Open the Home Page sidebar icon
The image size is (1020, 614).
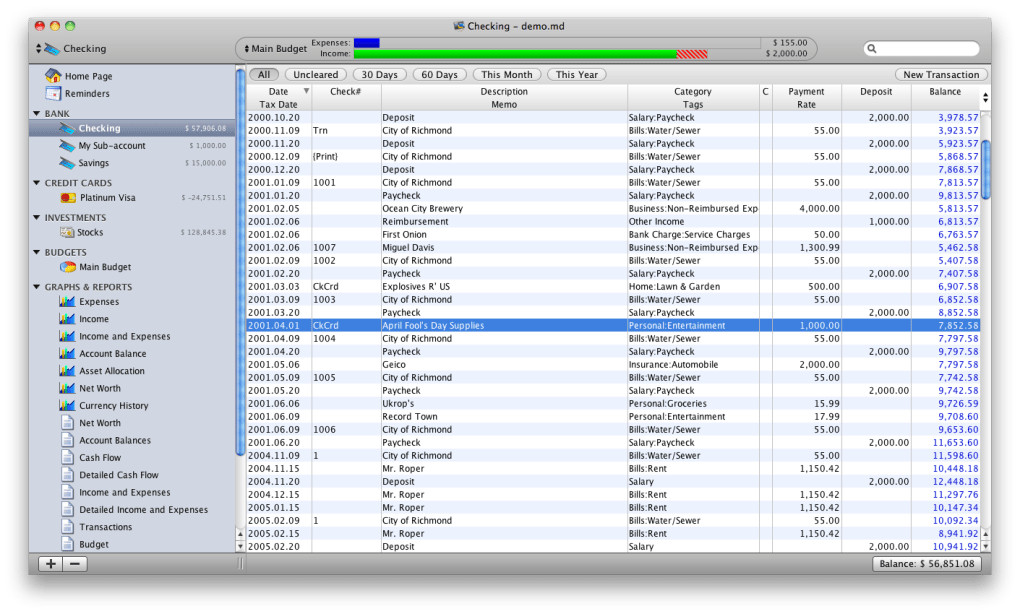point(53,76)
